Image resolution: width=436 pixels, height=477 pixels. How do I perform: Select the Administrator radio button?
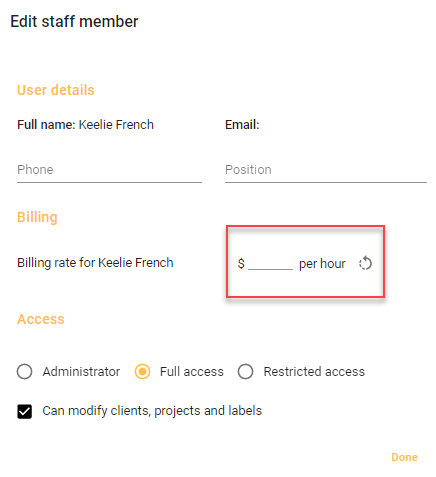(x=24, y=371)
